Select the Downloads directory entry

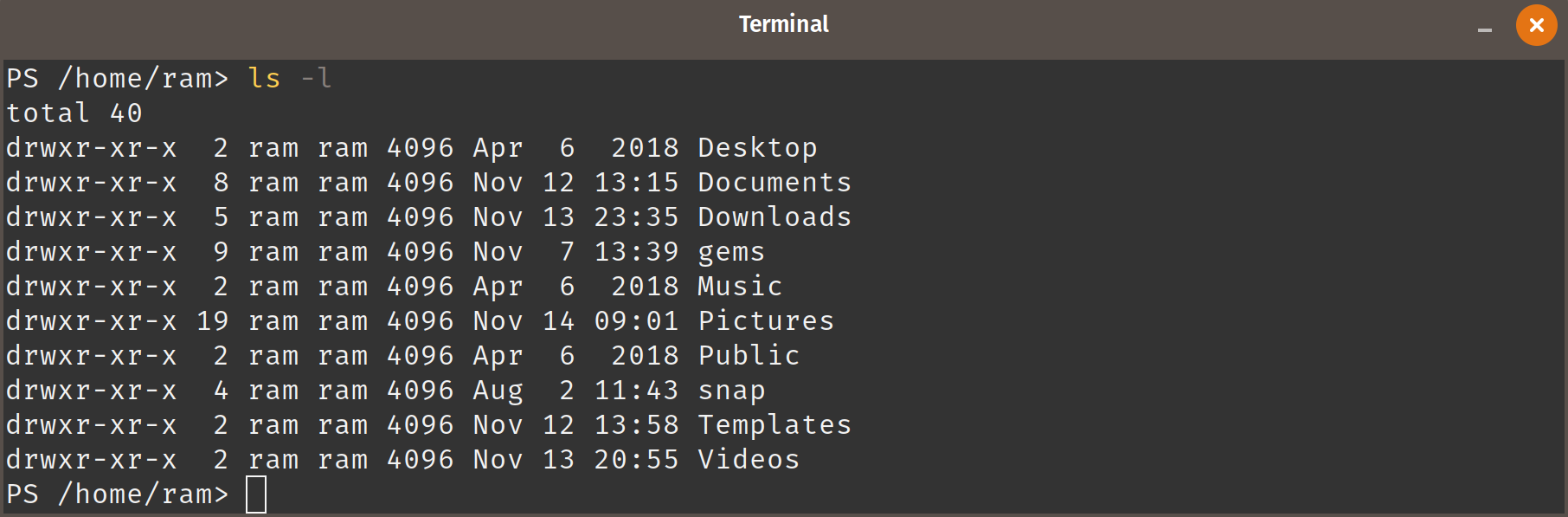[774, 217]
